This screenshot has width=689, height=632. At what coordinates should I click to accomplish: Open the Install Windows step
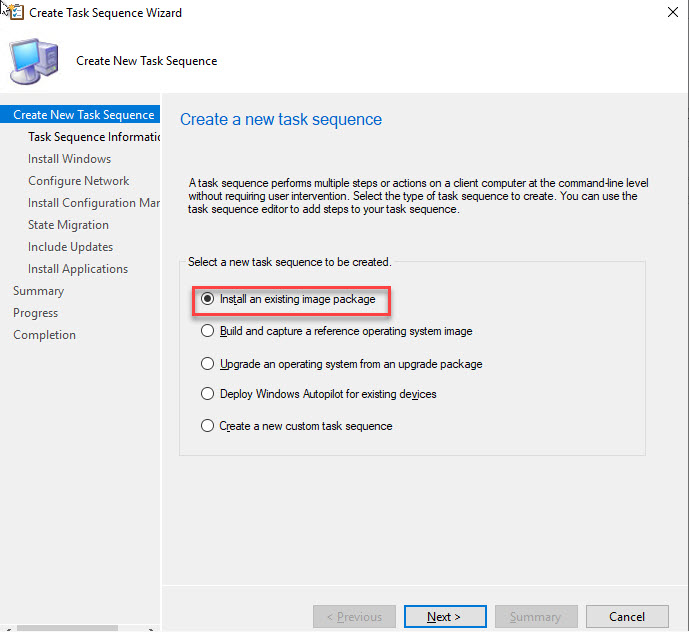[70, 159]
